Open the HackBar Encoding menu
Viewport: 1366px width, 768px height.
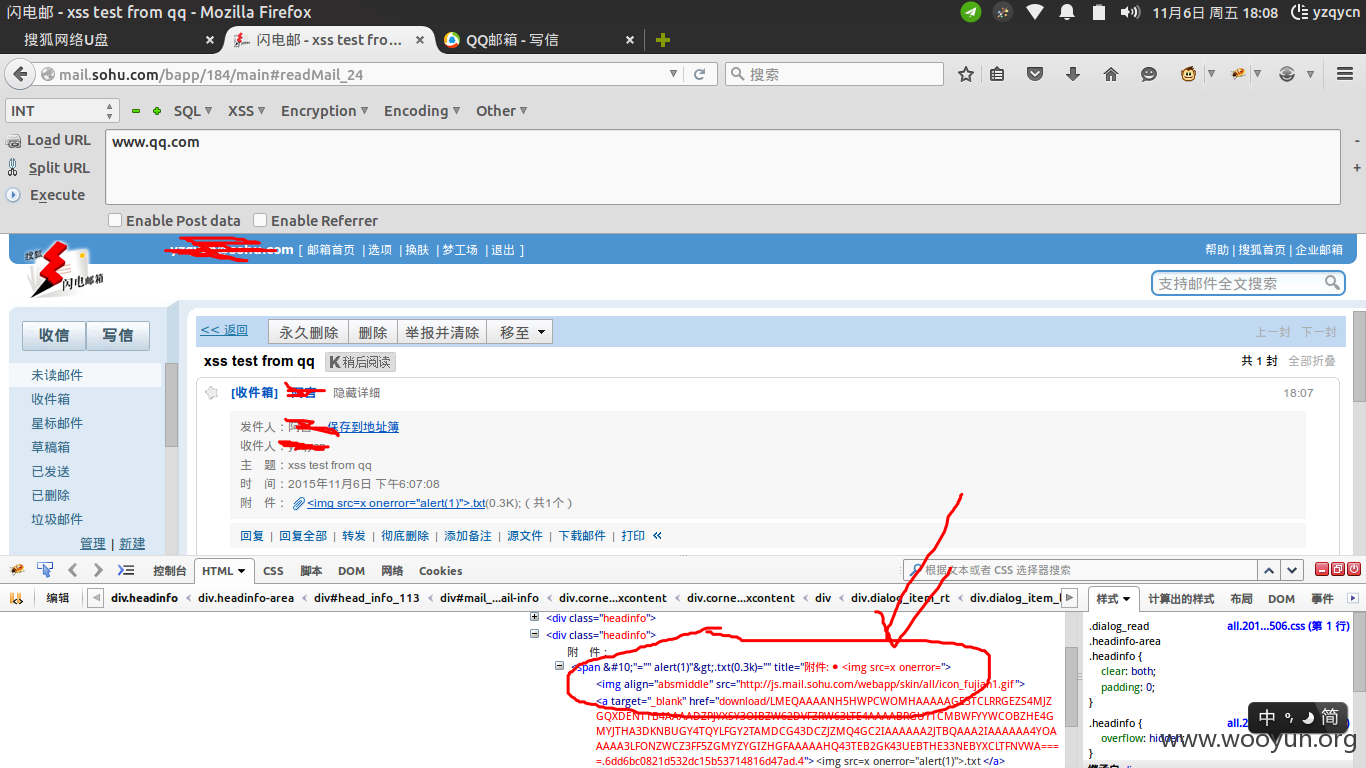point(422,111)
